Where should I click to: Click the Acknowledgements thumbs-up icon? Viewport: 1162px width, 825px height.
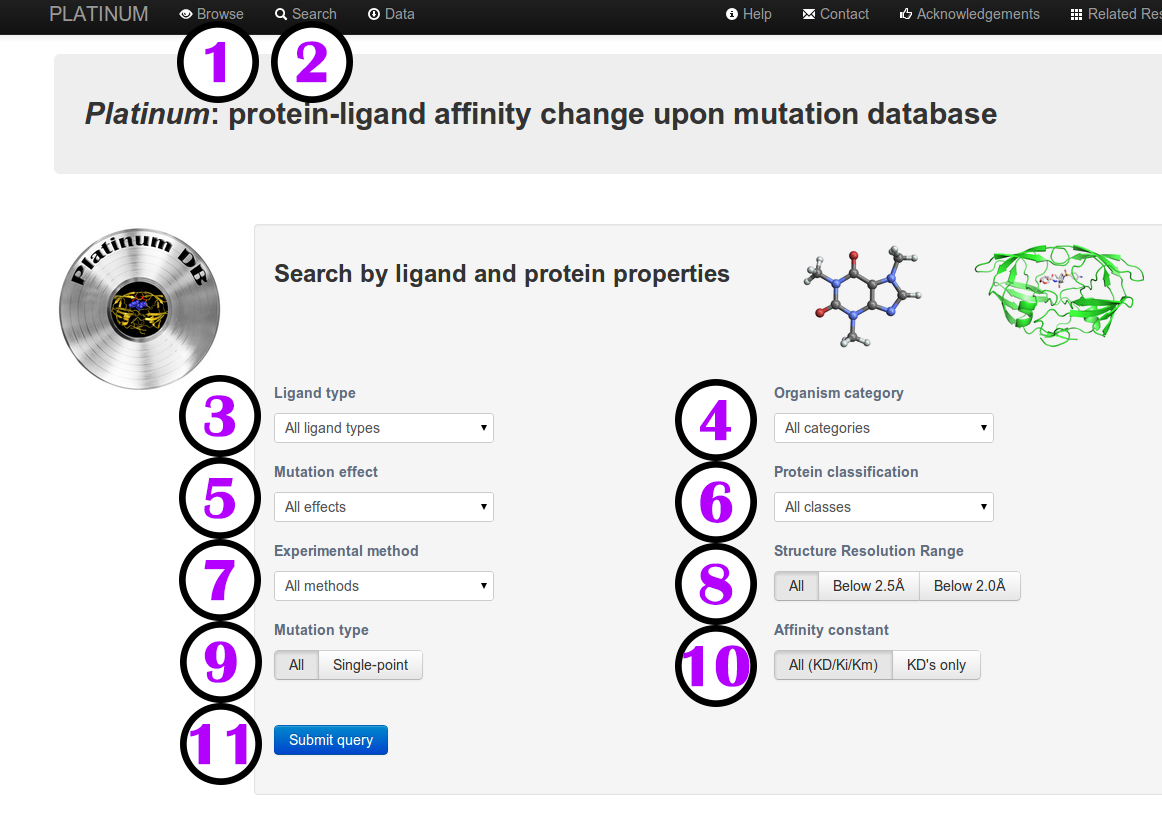(x=906, y=15)
